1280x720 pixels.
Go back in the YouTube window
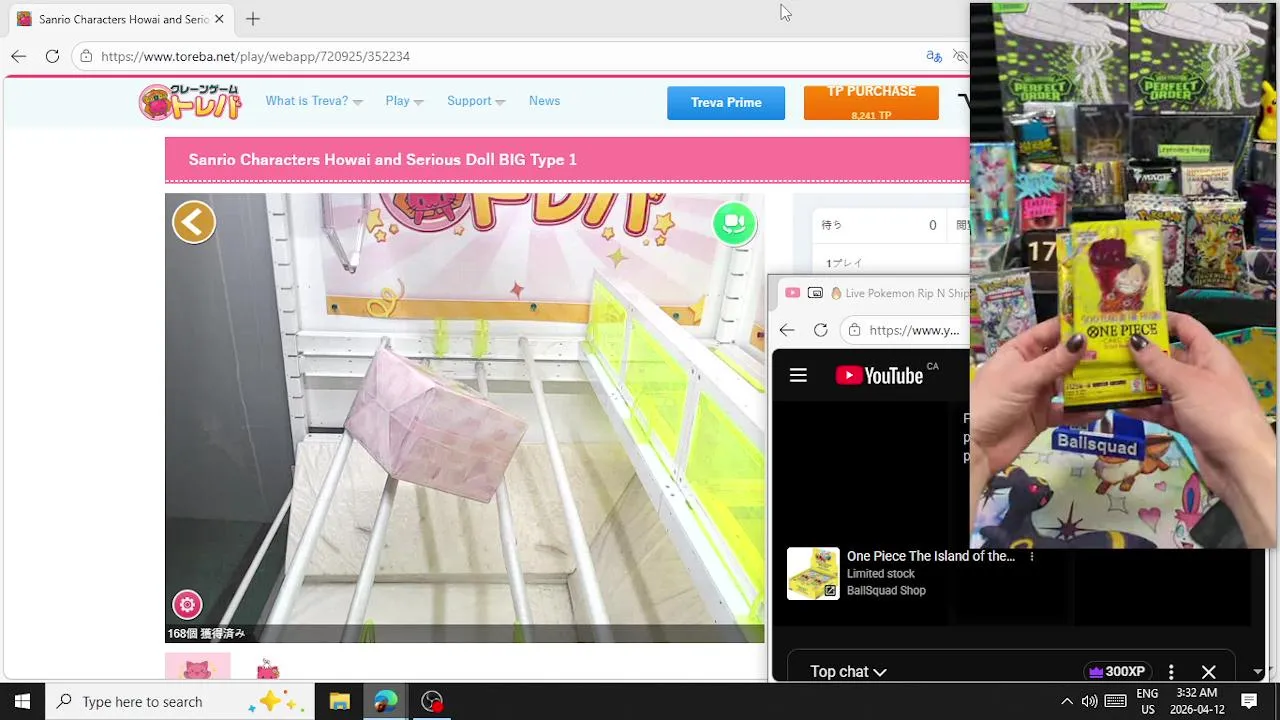(x=787, y=330)
